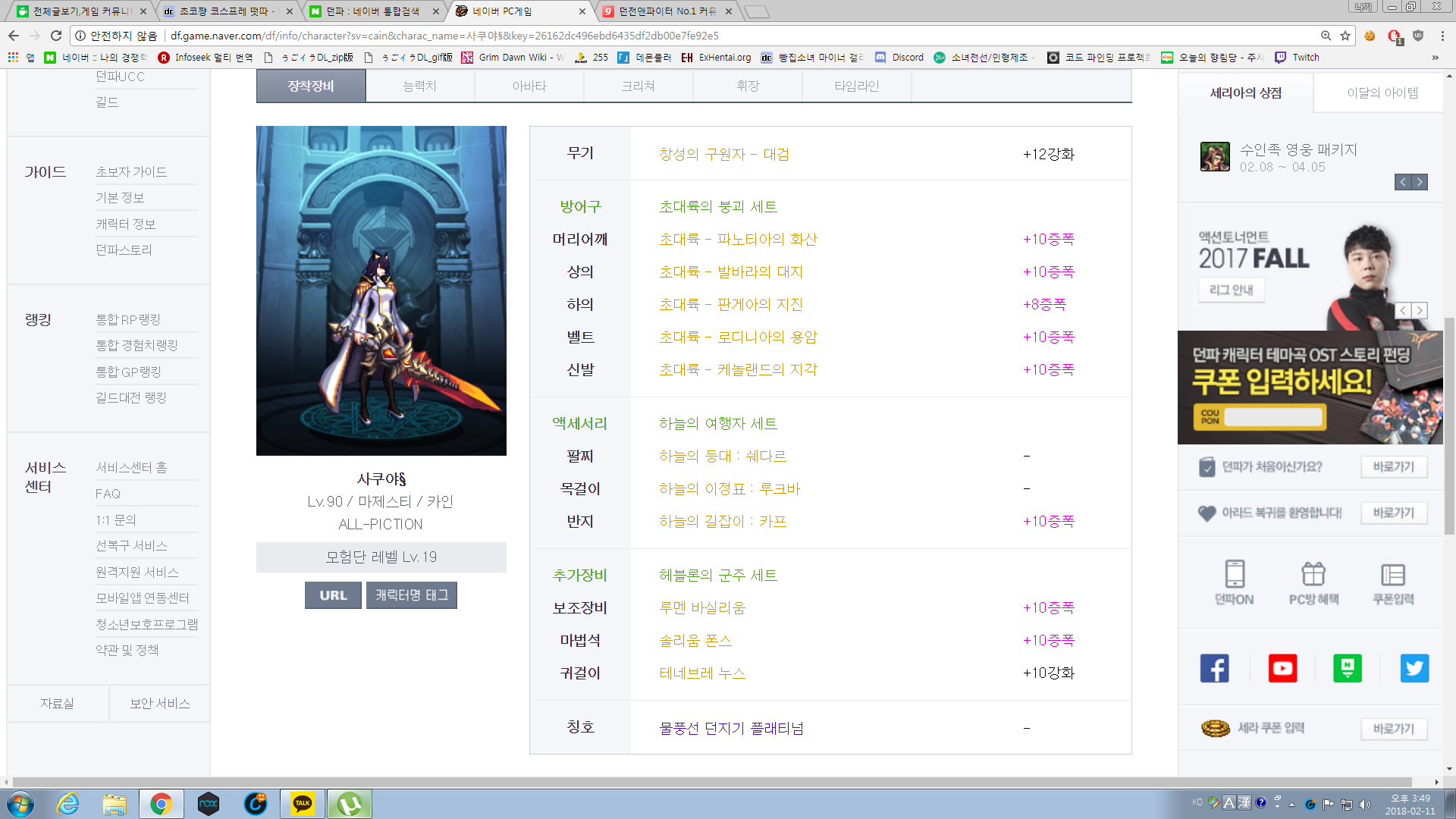Switch to the 아바타 tab
1456x819 pixels.
click(529, 86)
